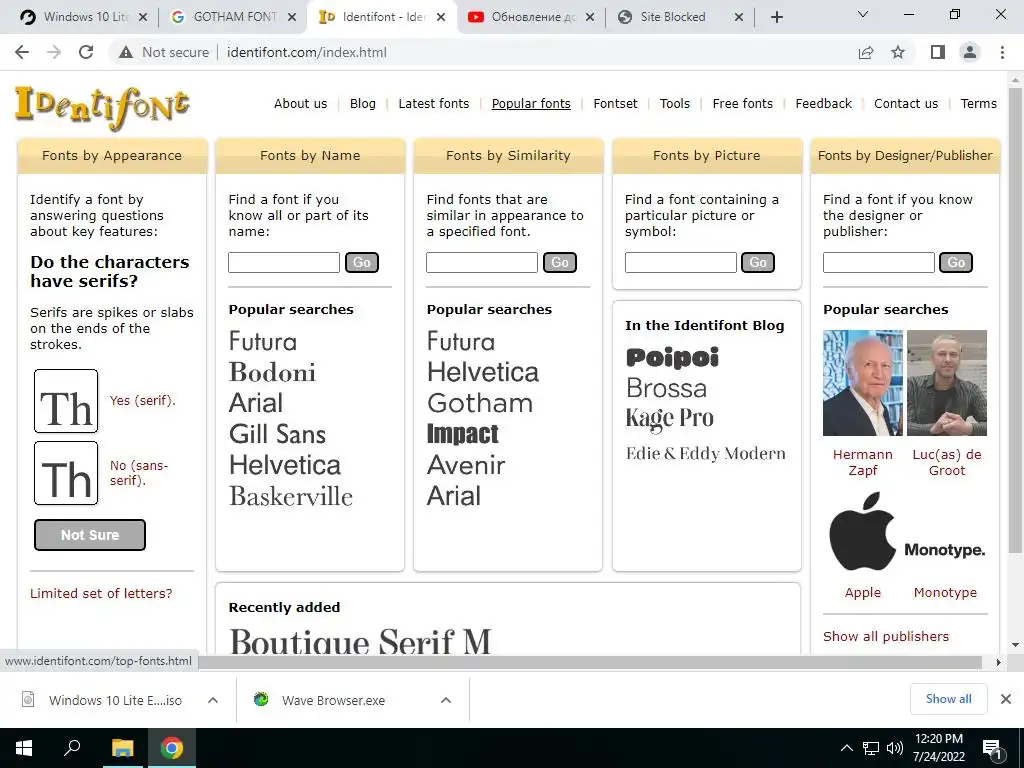The height and width of the screenshot is (768, 1024).
Task: Focus the Fonts by Name search field
Action: [x=283, y=263]
